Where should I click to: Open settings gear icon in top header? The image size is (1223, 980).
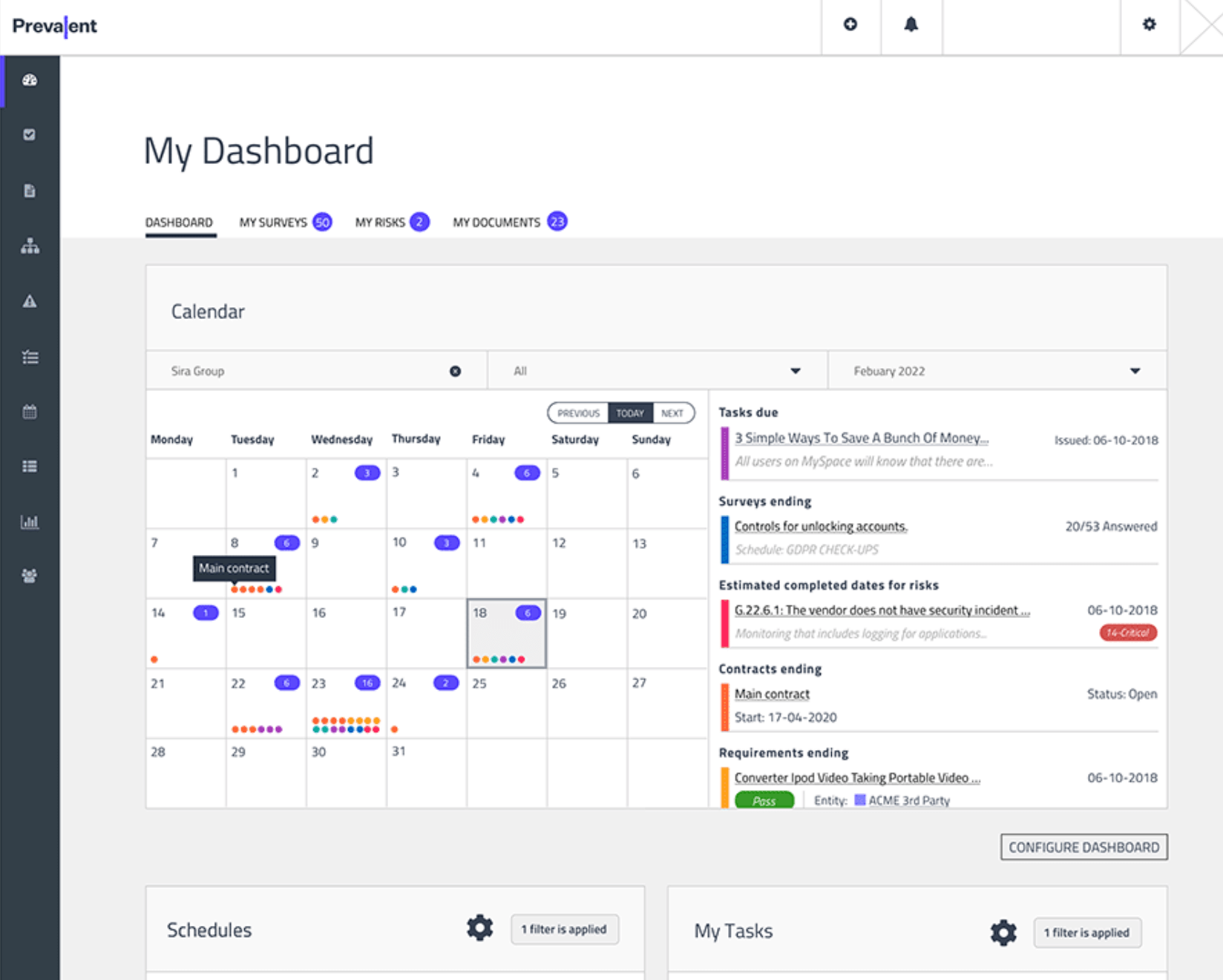pos(1149,24)
